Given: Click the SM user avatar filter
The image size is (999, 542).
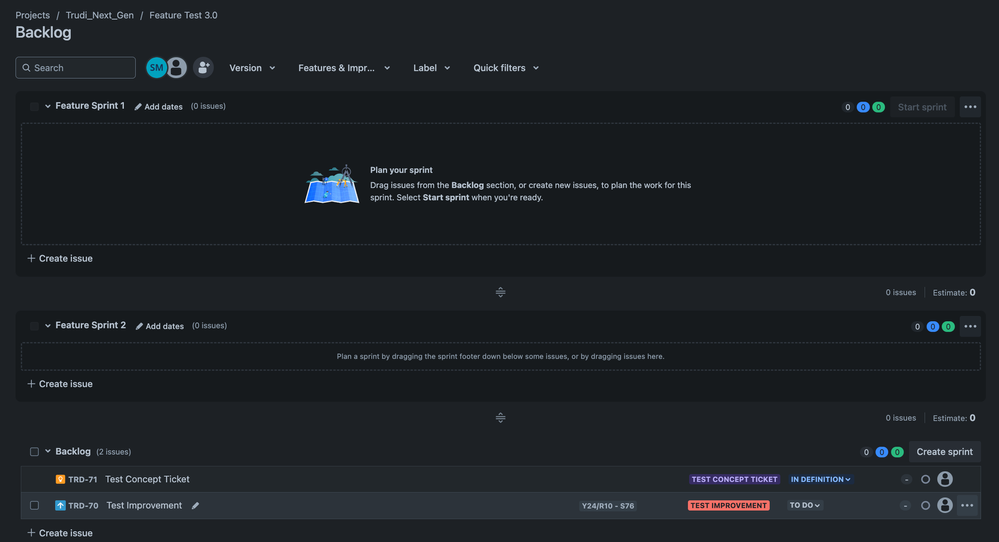Looking at the screenshot, I should point(156,68).
